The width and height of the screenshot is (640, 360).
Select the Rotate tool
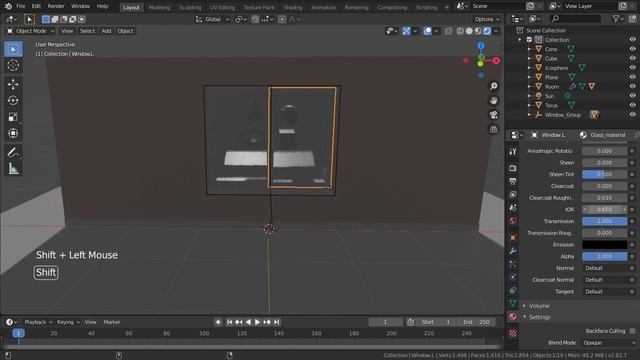click(13, 100)
